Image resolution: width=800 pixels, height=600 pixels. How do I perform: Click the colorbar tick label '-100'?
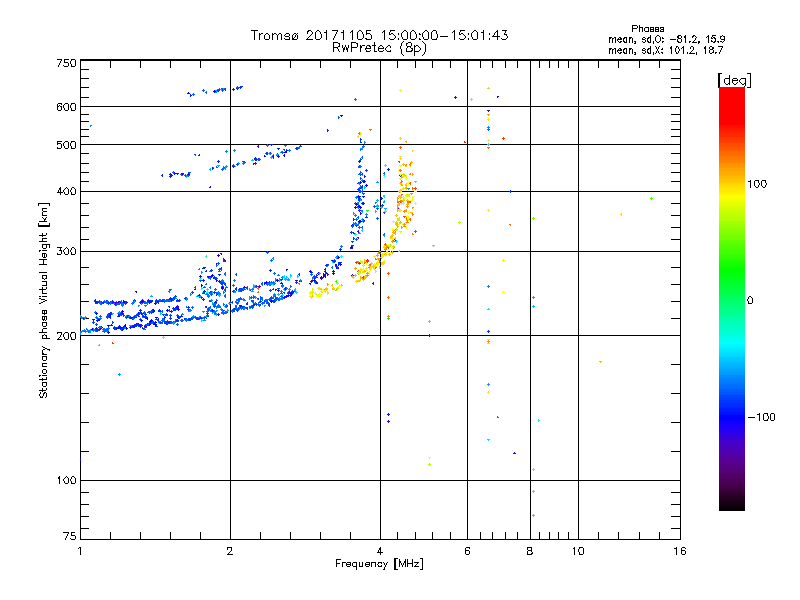pyautogui.click(x=762, y=417)
